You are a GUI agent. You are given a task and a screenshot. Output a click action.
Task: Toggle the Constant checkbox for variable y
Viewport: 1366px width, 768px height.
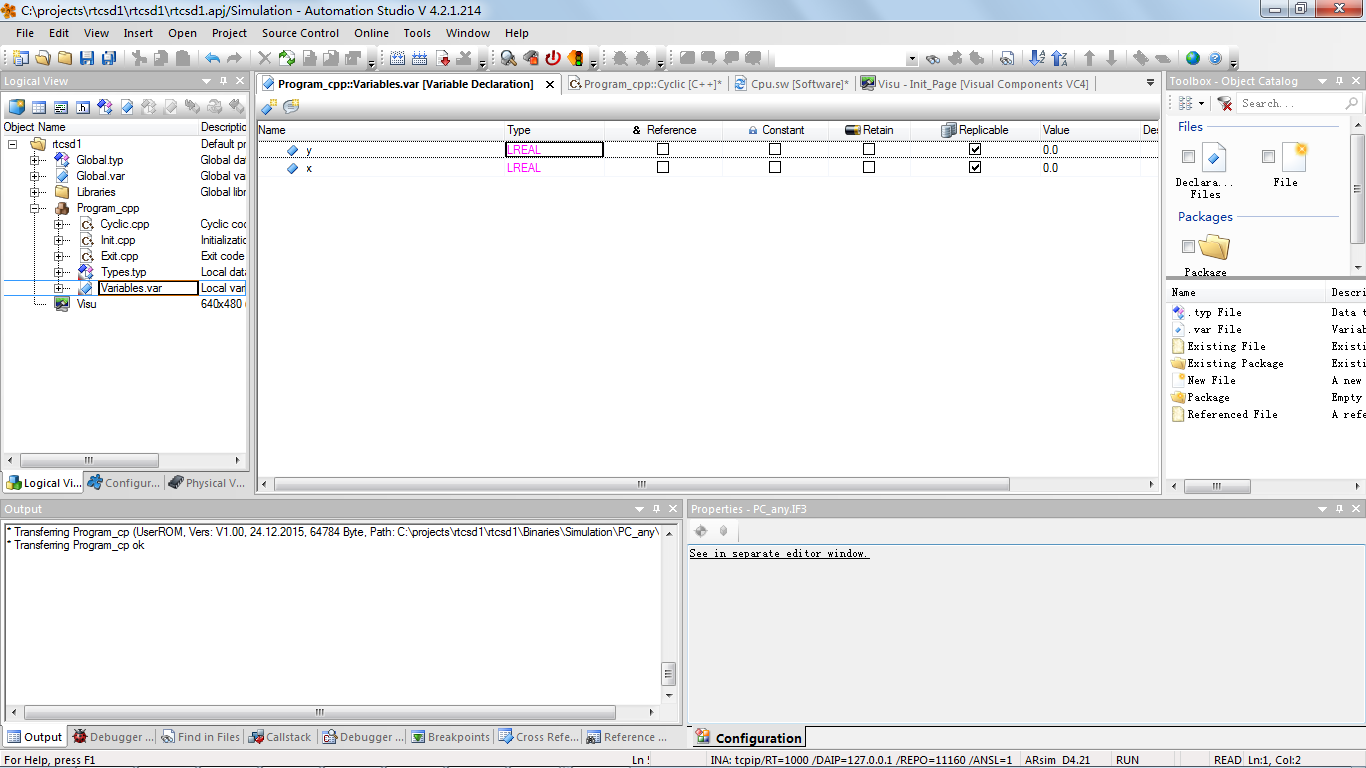coord(775,149)
